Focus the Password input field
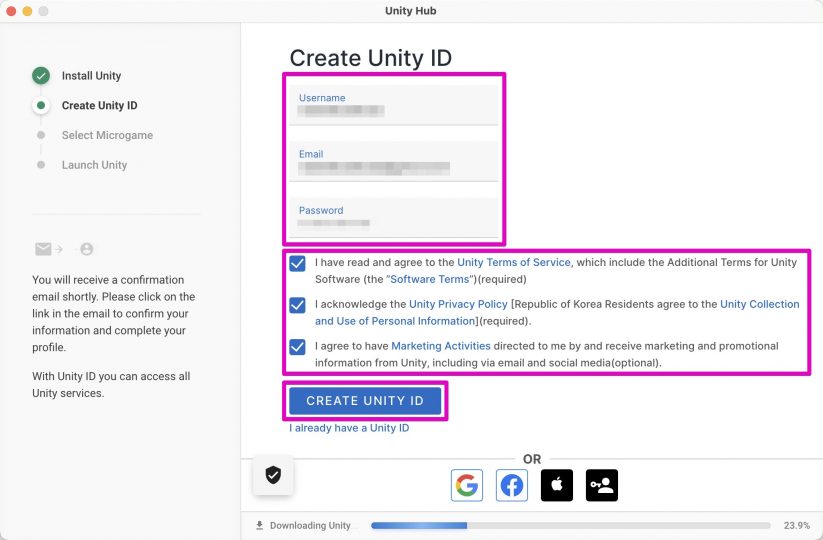The image size is (823, 540). pyautogui.click(x=394, y=218)
